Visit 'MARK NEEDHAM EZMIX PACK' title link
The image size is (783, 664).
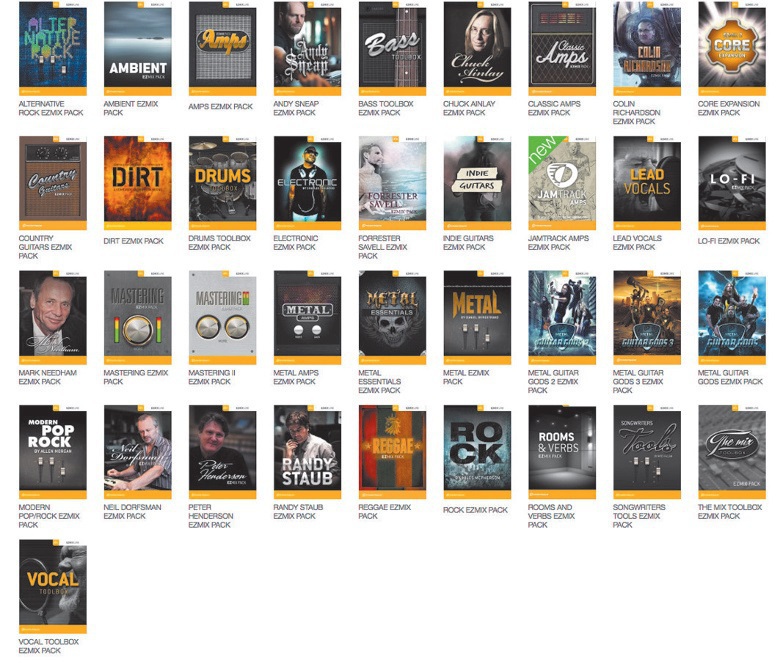(48, 377)
